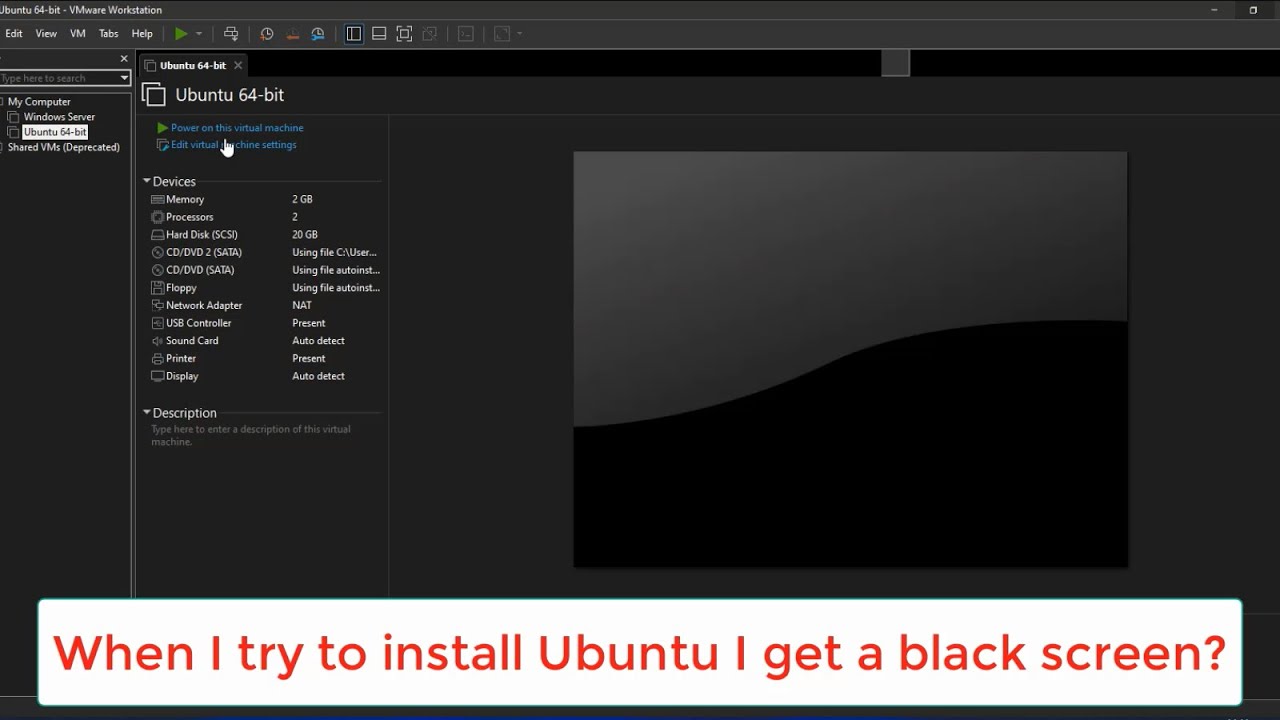Click the Network Adapter label
The image size is (1280, 720).
coord(204,305)
